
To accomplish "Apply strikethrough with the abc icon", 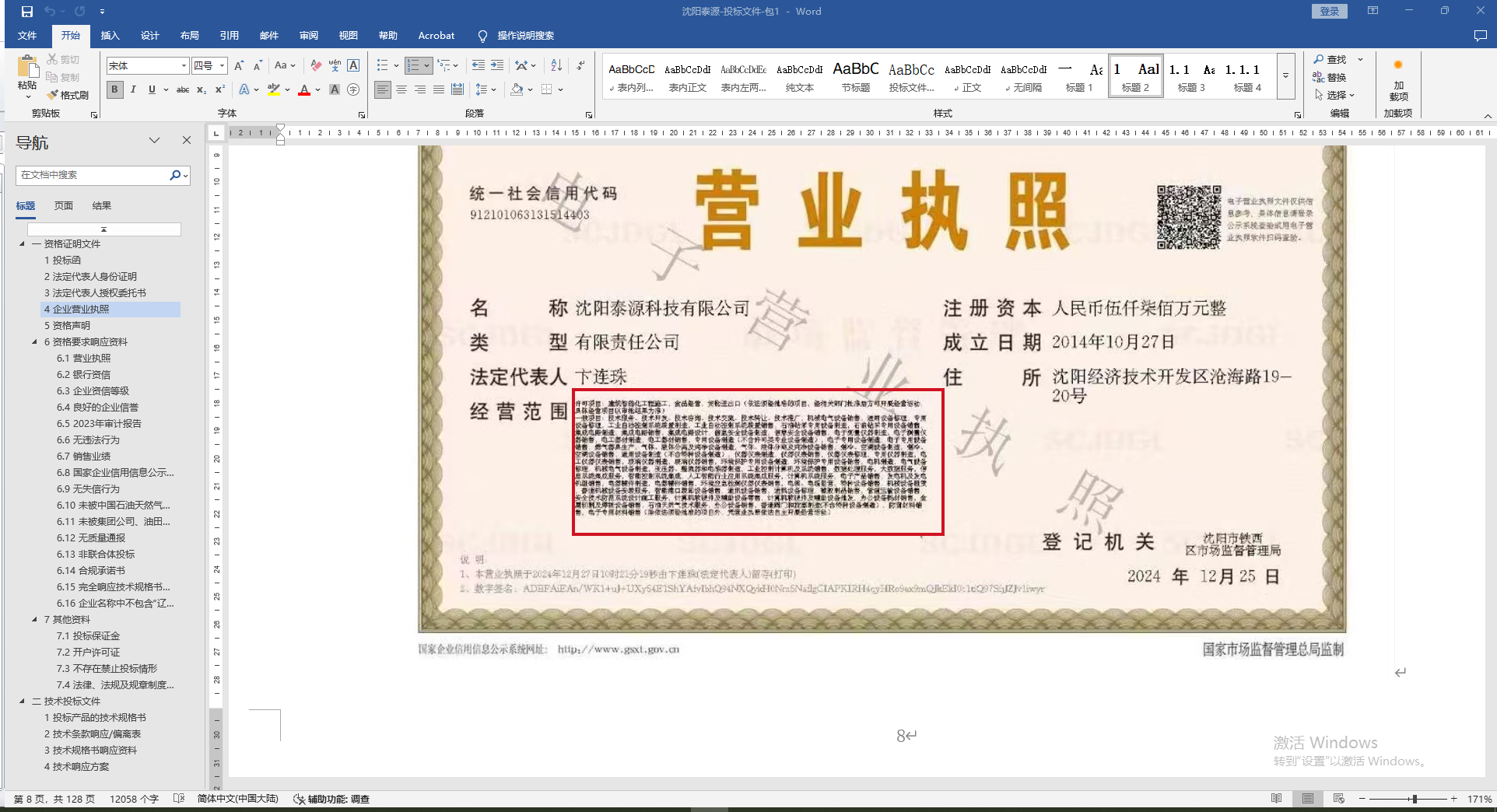I will [x=183, y=90].
